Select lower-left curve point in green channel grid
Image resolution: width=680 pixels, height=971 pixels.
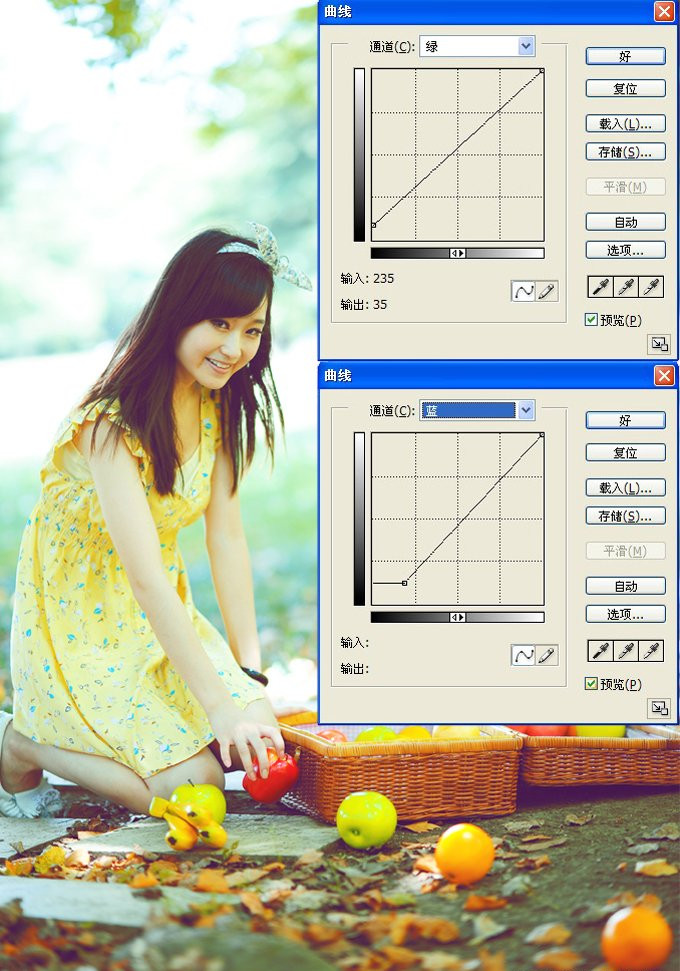tap(373, 225)
